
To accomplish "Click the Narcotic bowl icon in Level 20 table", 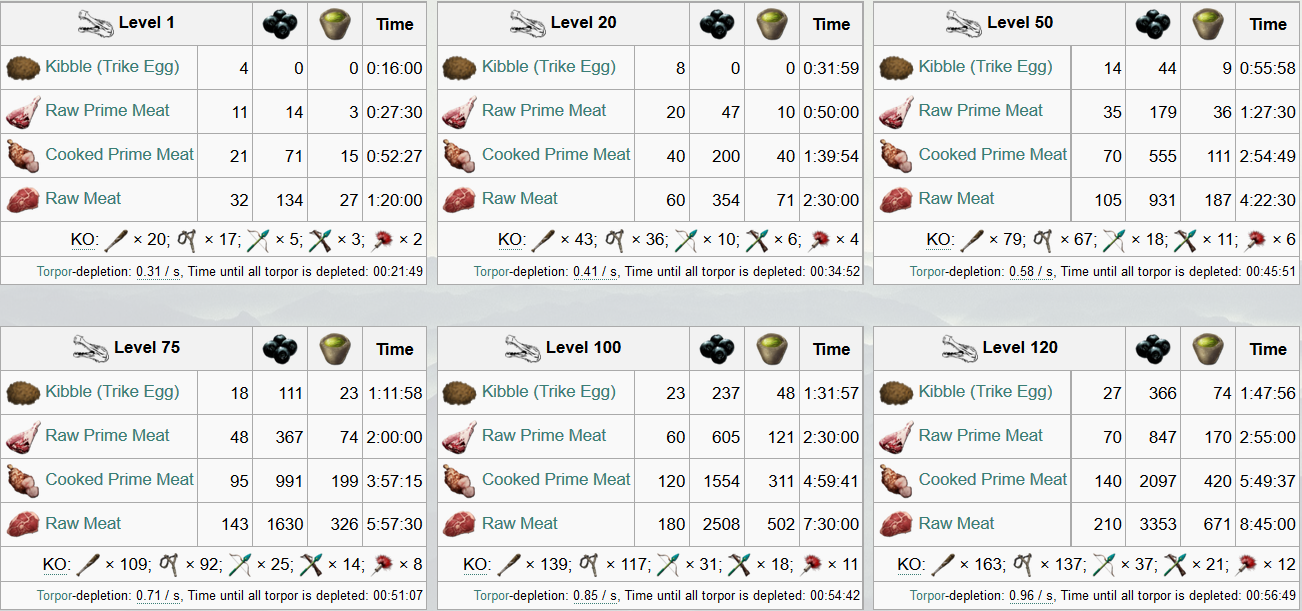I will (x=771, y=24).
